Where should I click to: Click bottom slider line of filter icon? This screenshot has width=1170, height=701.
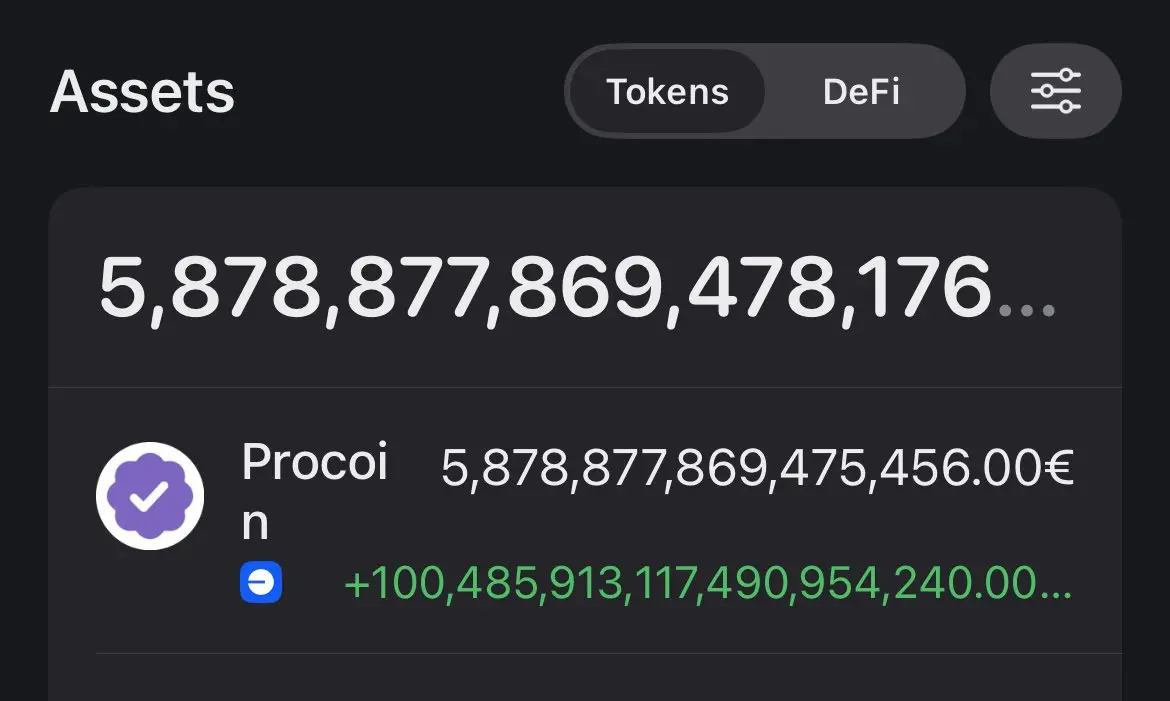[x=1055, y=107]
